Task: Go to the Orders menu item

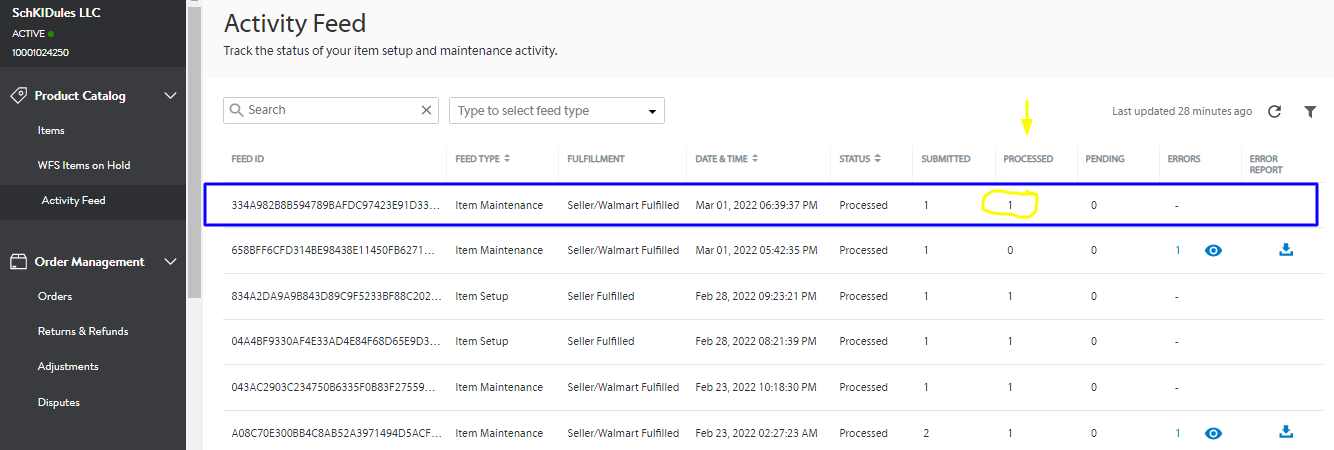Action: coord(55,296)
